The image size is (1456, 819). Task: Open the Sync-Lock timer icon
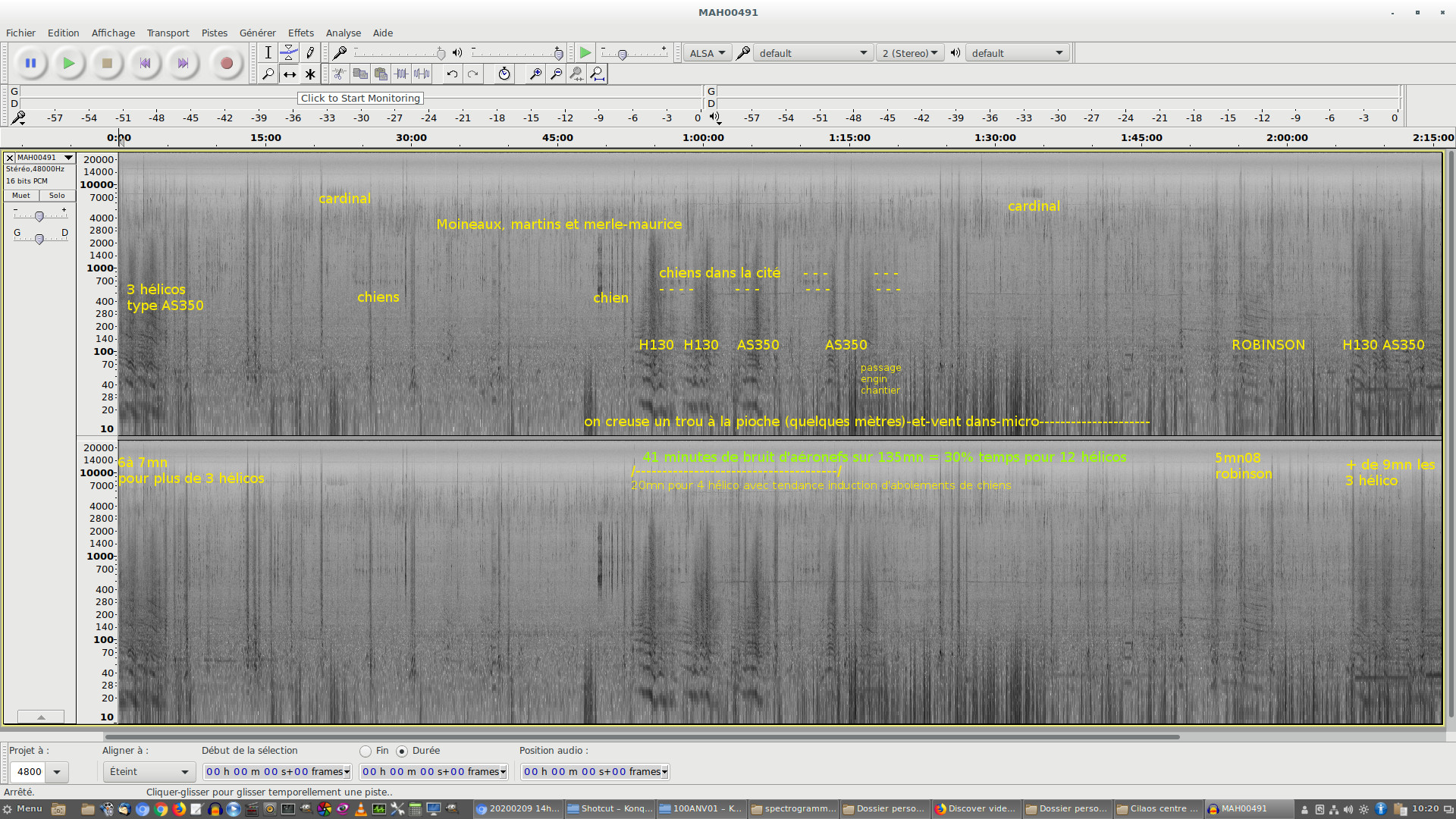point(504,74)
